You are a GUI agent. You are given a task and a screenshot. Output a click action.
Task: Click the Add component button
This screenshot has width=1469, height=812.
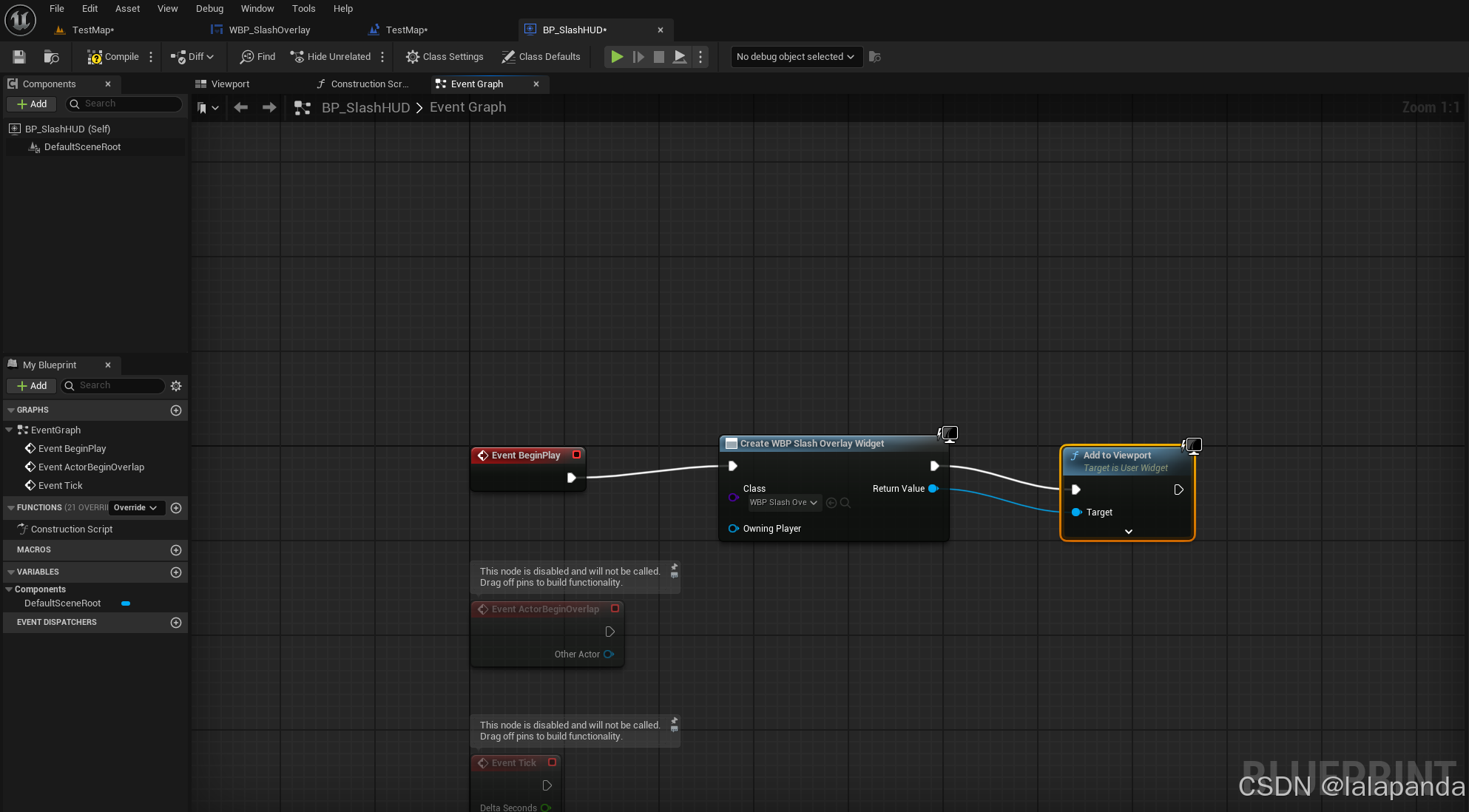(32, 104)
